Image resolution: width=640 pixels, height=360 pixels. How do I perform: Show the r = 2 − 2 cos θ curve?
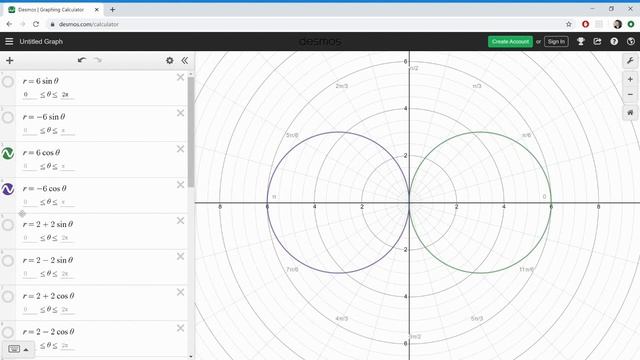8,332
